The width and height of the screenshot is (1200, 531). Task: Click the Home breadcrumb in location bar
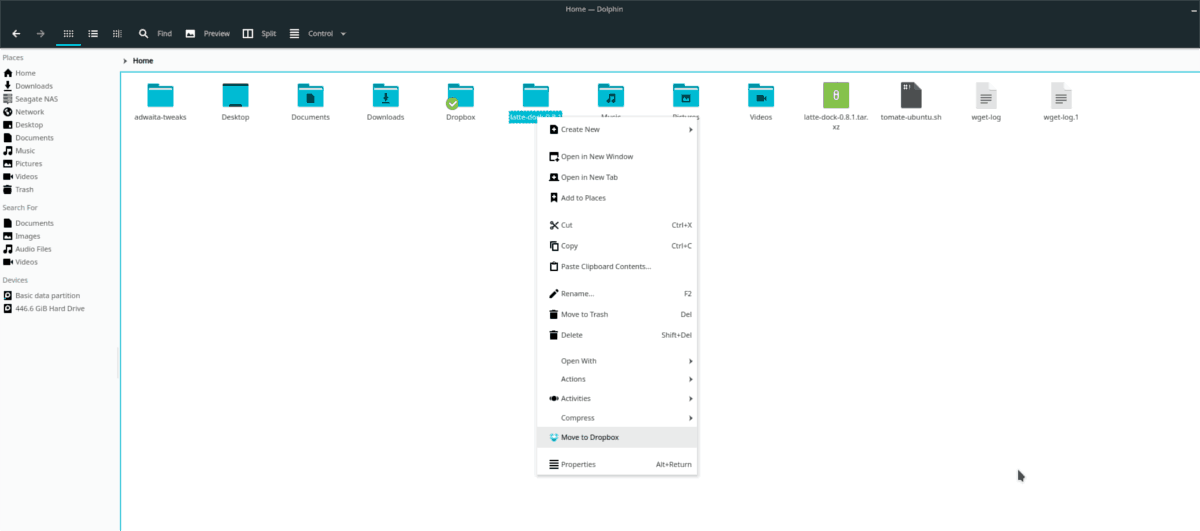pos(143,61)
